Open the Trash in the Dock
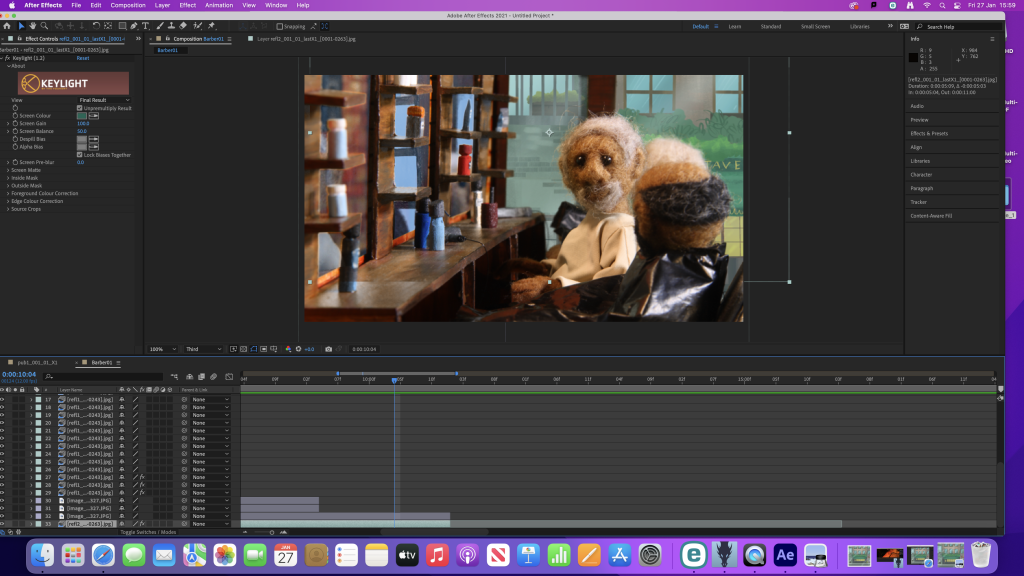Screen dimensions: 1024x576 (x=981, y=555)
